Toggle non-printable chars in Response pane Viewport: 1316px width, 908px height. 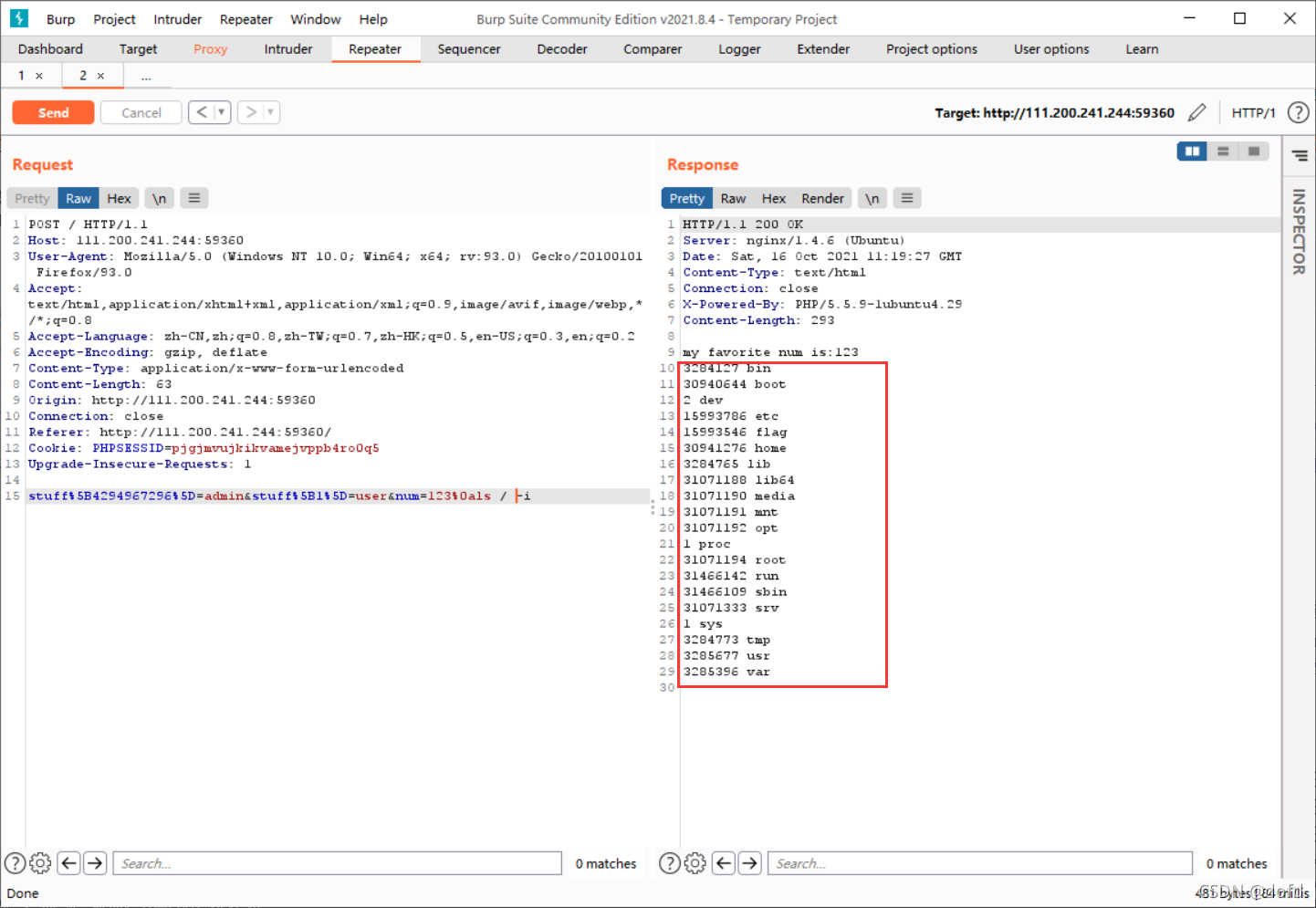(x=872, y=198)
